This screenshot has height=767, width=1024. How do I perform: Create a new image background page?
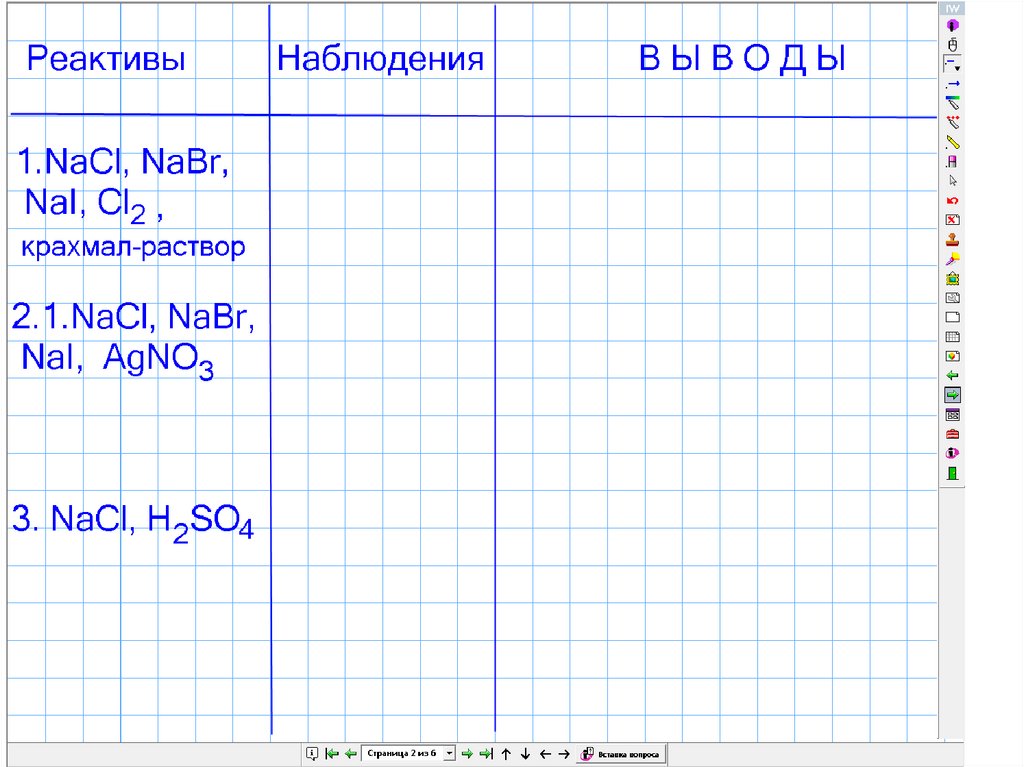952,357
